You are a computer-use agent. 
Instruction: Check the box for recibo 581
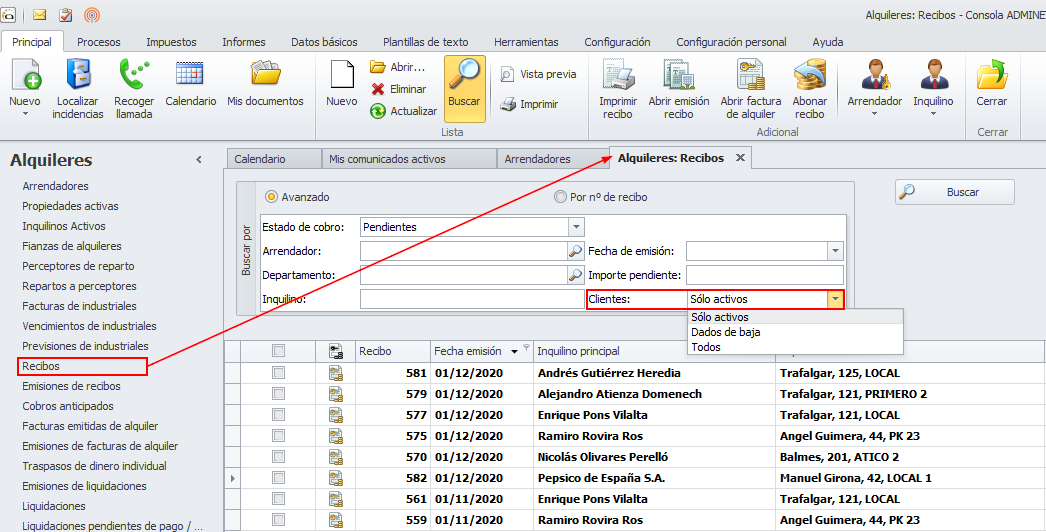pos(279,373)
